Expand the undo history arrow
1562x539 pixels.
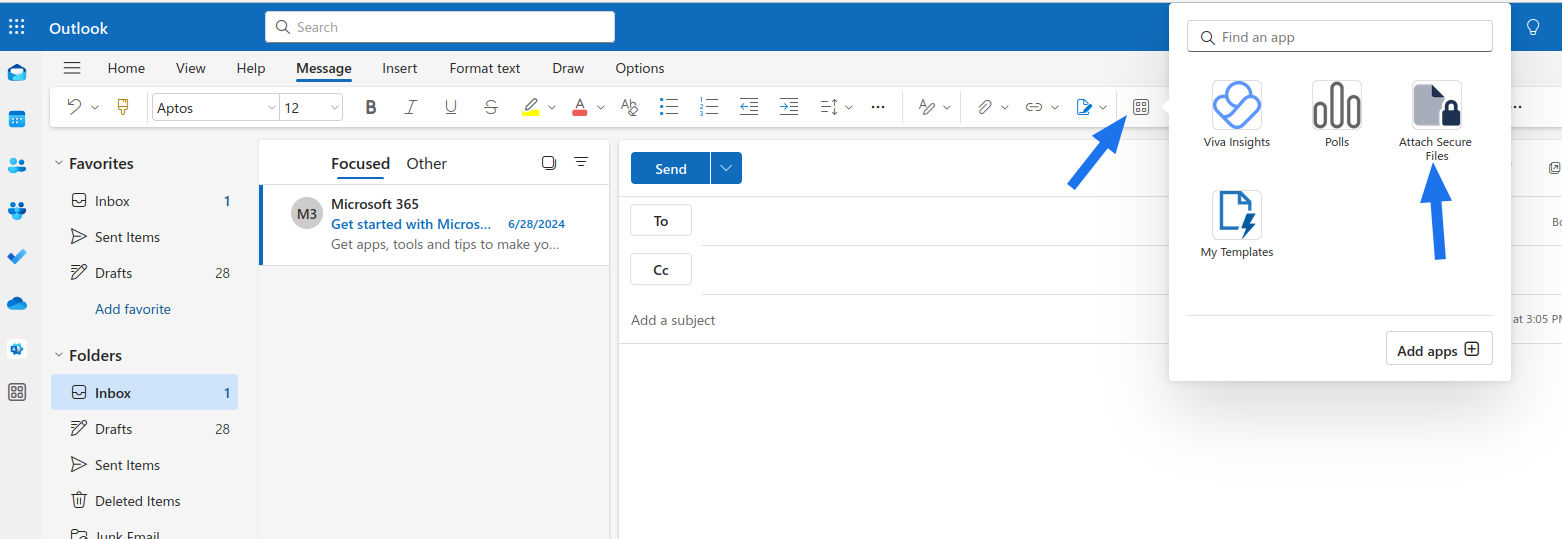point(96,107)
